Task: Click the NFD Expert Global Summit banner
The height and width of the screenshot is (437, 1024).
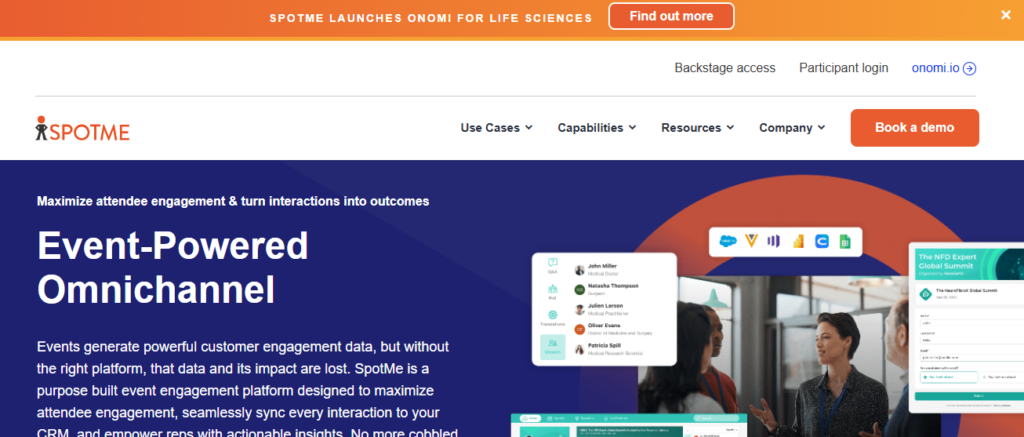Action: tap(968, 263)
